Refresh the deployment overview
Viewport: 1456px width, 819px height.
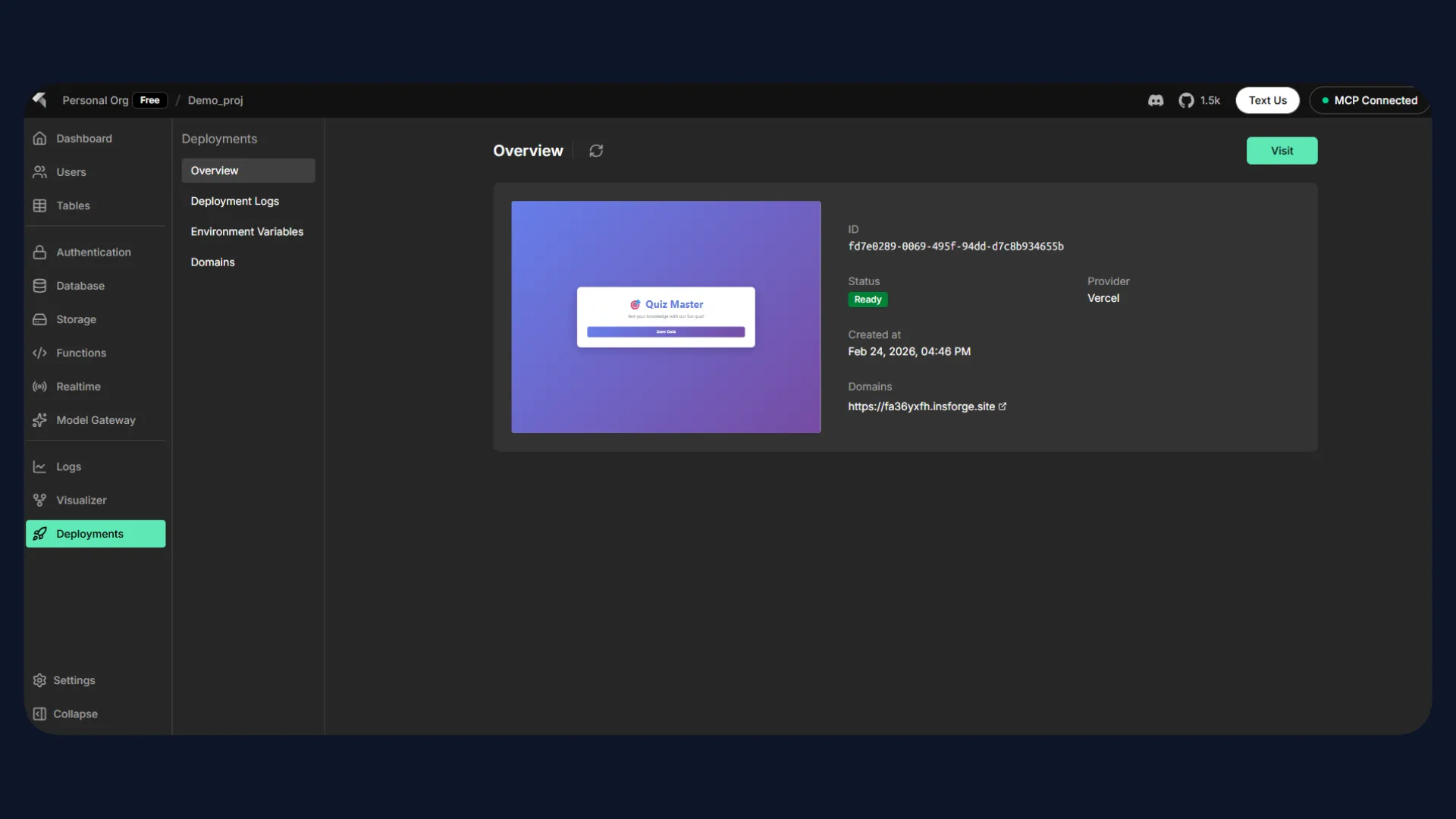pos(595,150)
